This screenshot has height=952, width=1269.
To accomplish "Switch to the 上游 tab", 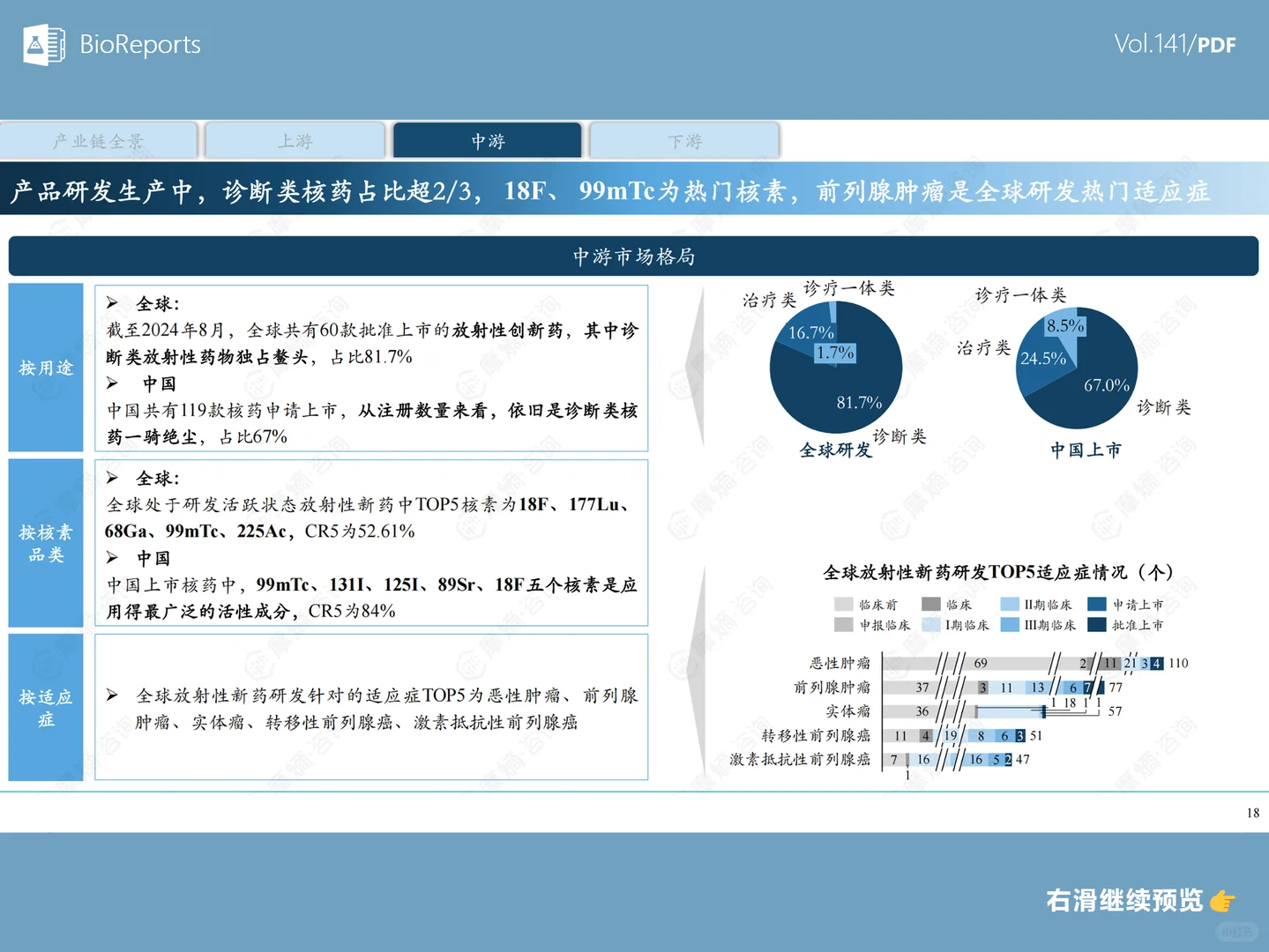I will (295, 141).
